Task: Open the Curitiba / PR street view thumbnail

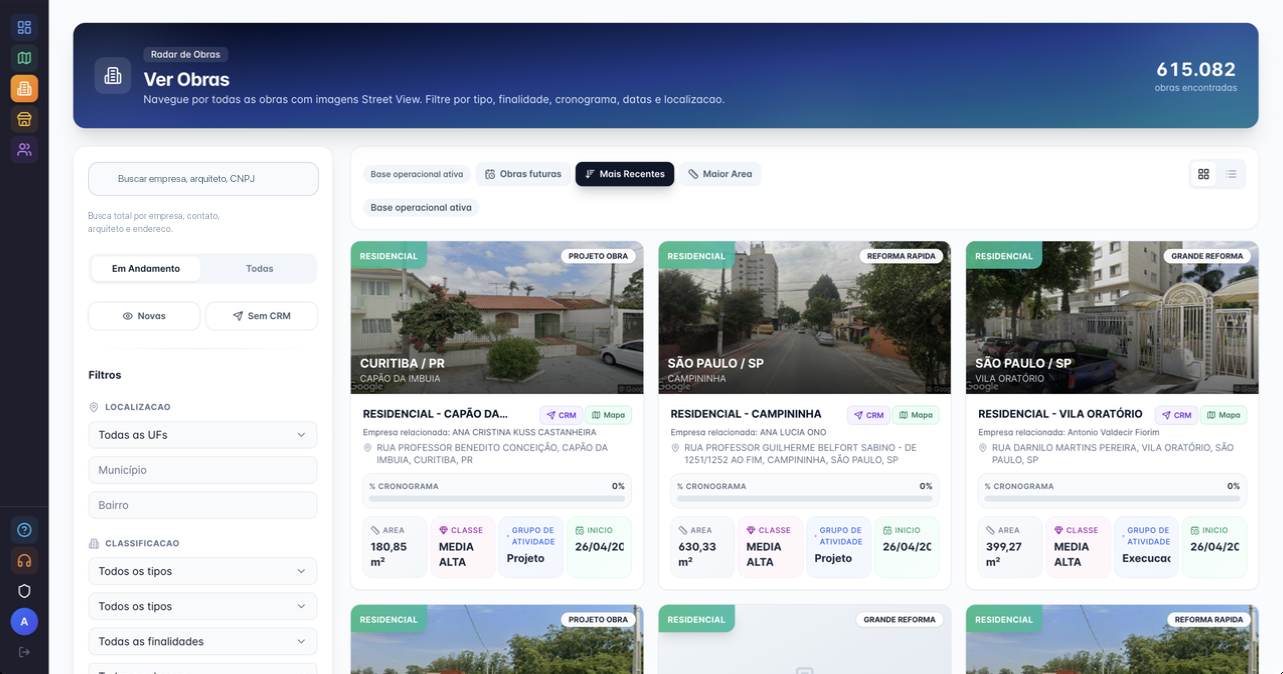Action: click(497, 317)
